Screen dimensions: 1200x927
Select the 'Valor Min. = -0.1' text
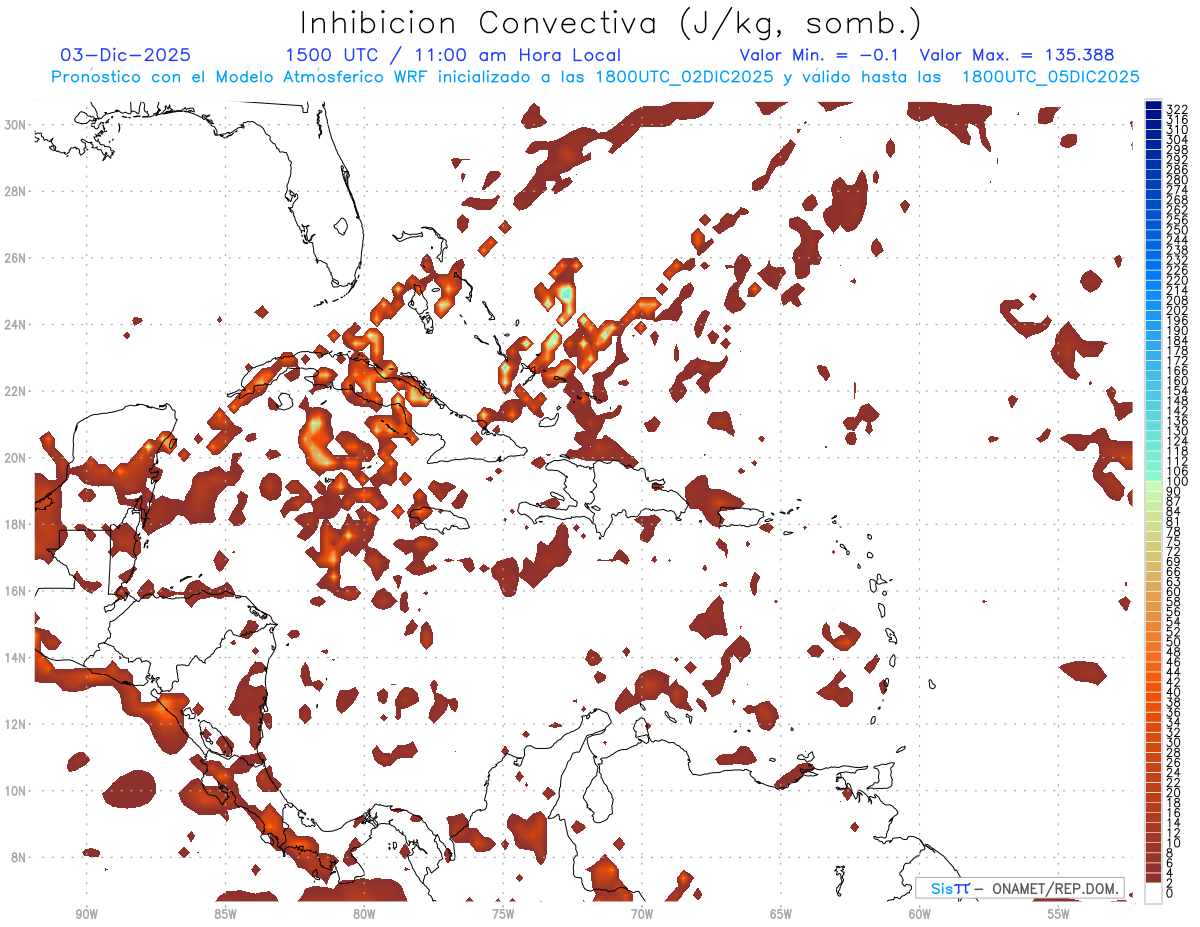[x=820, y=56]
